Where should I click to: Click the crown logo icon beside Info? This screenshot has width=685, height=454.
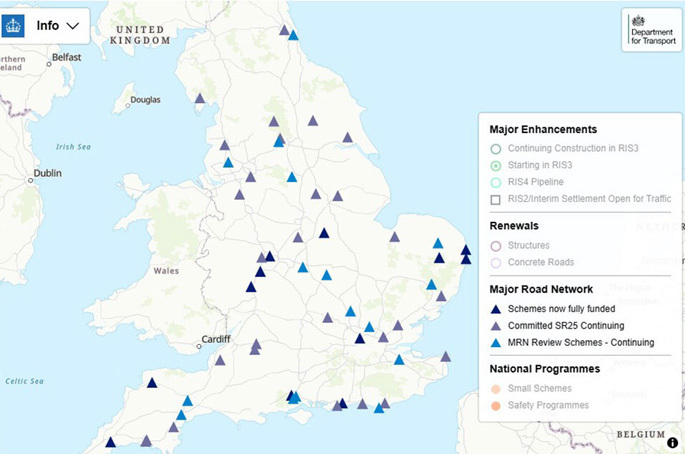[x=13, y=26]
